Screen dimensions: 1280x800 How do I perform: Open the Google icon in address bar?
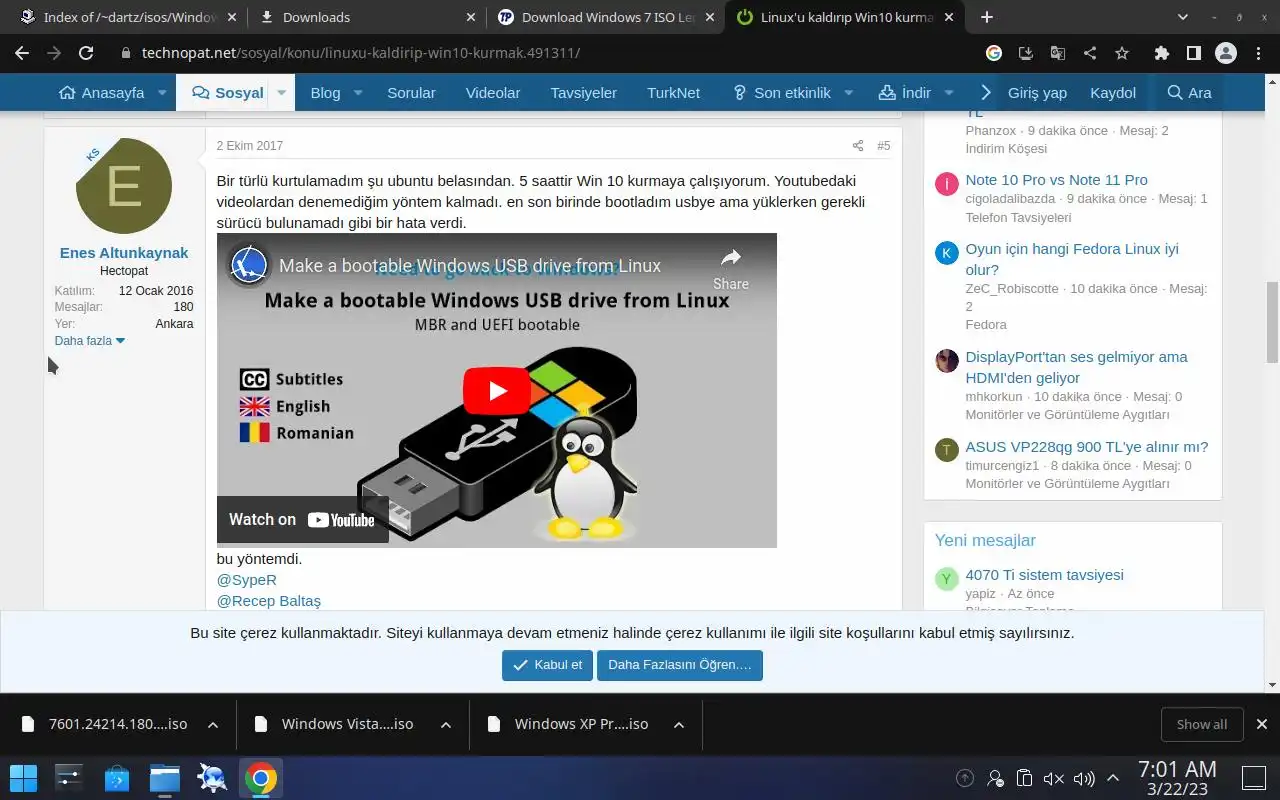click(994, 53)
